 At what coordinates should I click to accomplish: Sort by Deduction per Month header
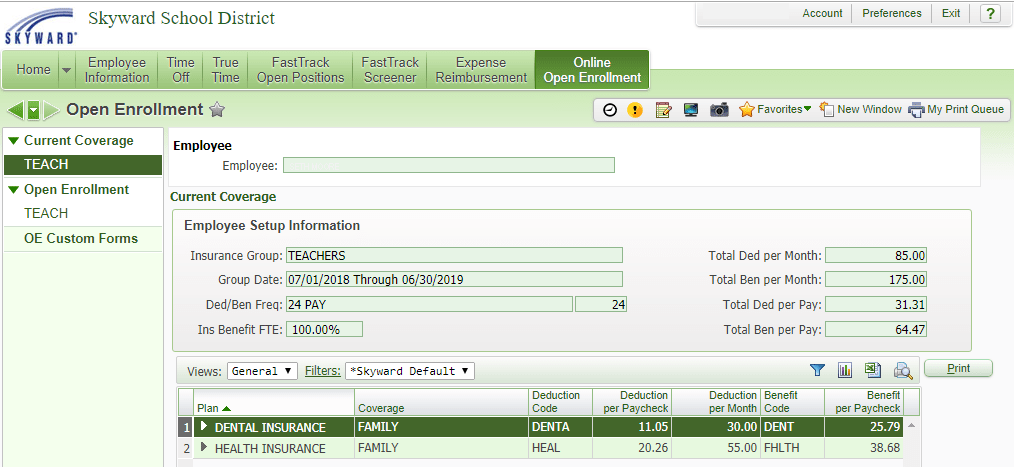click(x=716, y=402)
